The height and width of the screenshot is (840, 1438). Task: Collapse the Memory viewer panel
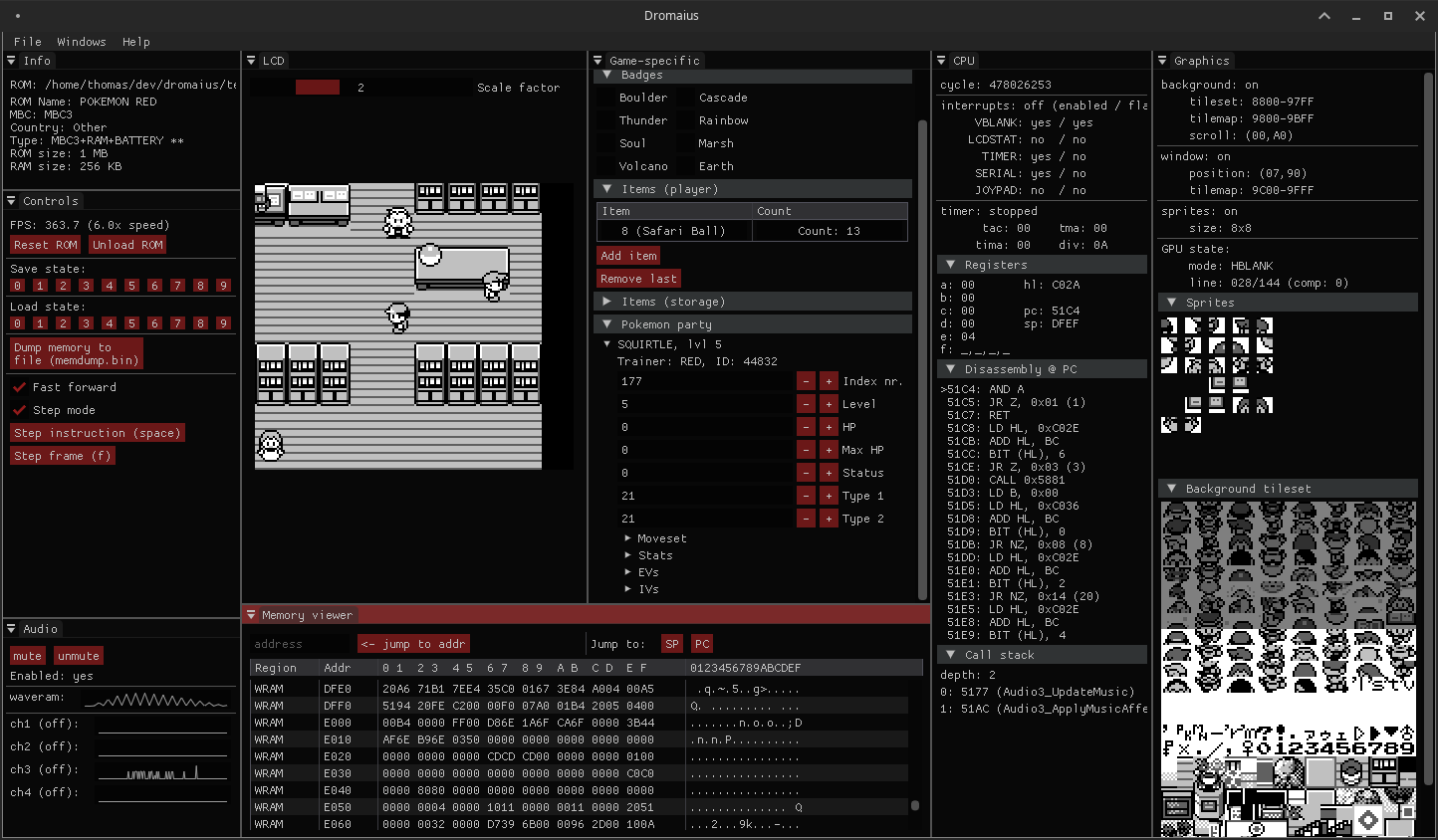(251, 615)
